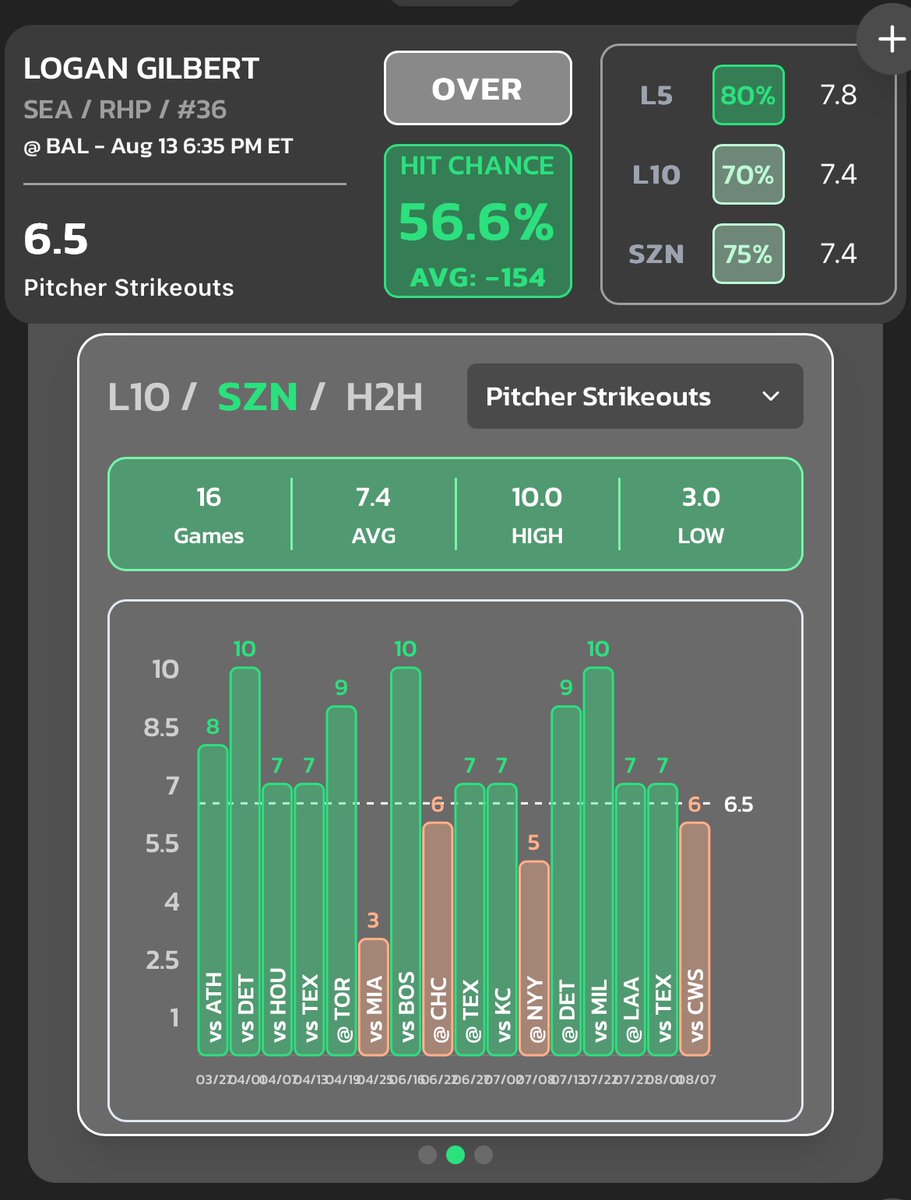Expand the dropdown chevron arrow
The image size is (911, 1200).
[x=770, y=396]
